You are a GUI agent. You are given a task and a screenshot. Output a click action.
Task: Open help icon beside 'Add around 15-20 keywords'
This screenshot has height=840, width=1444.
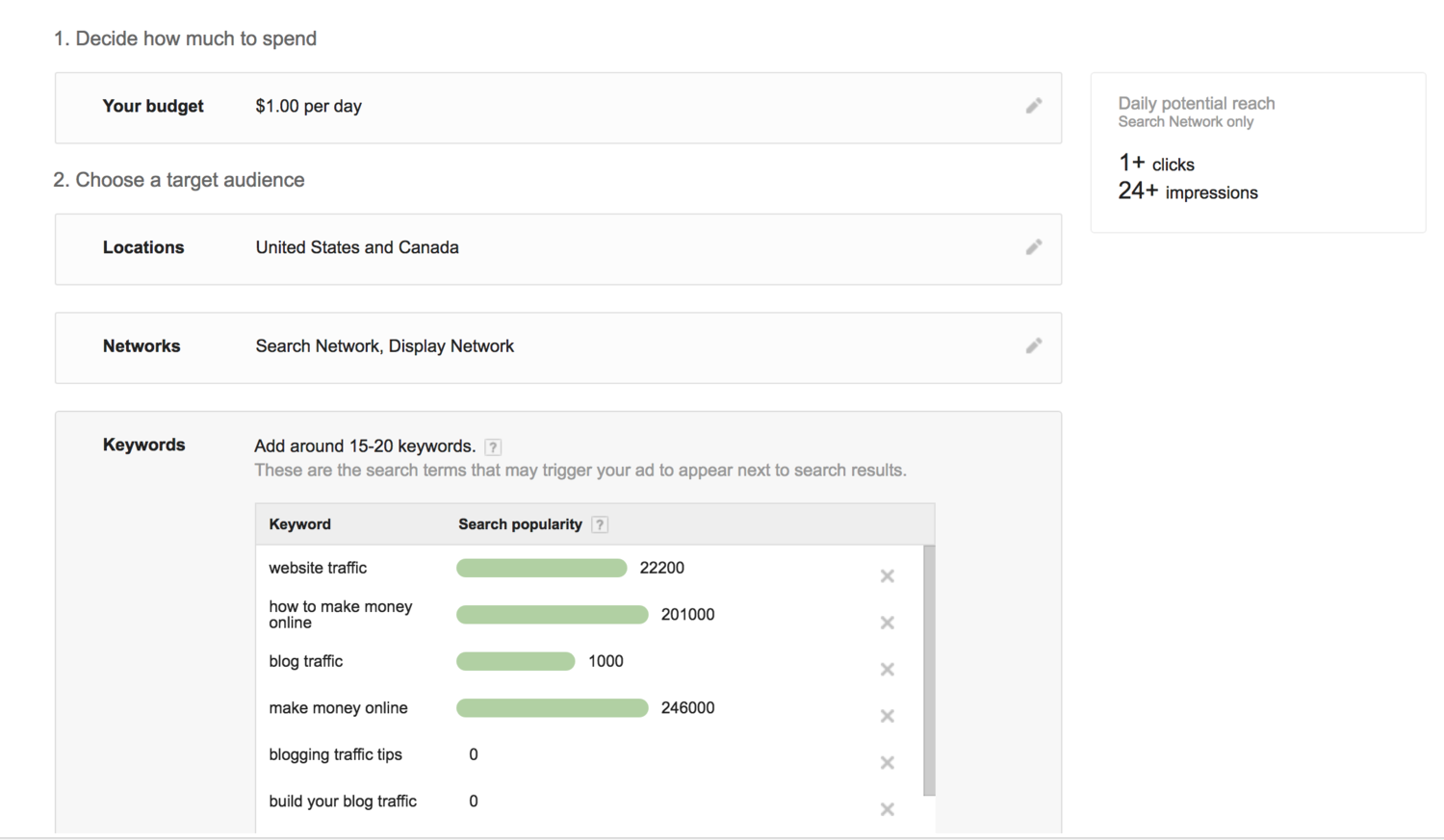point(493,446)
